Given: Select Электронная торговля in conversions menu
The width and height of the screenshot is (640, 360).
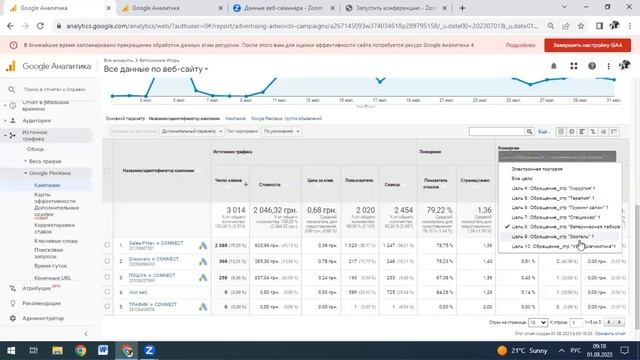Looking at the screenshot, I should pos(537,169).
